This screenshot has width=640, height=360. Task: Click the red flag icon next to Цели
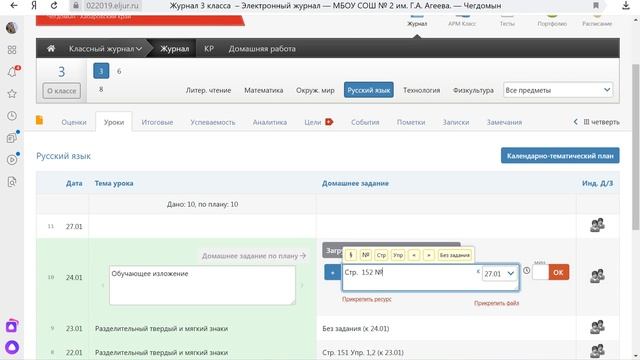tap(329, 122)
